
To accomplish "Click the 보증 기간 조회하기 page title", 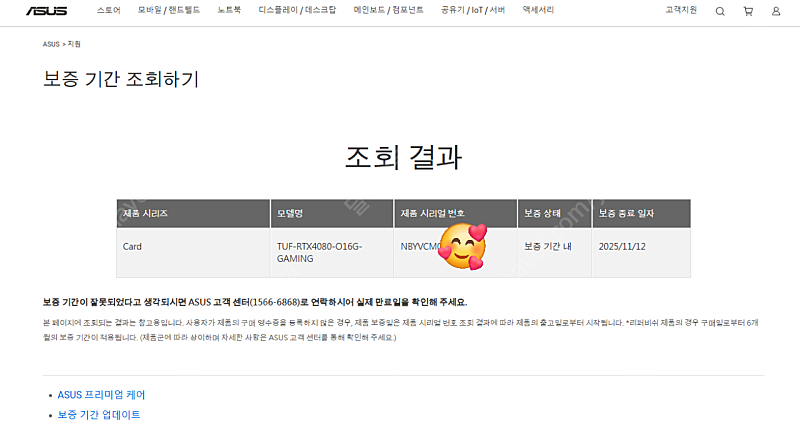I will 121,79.
